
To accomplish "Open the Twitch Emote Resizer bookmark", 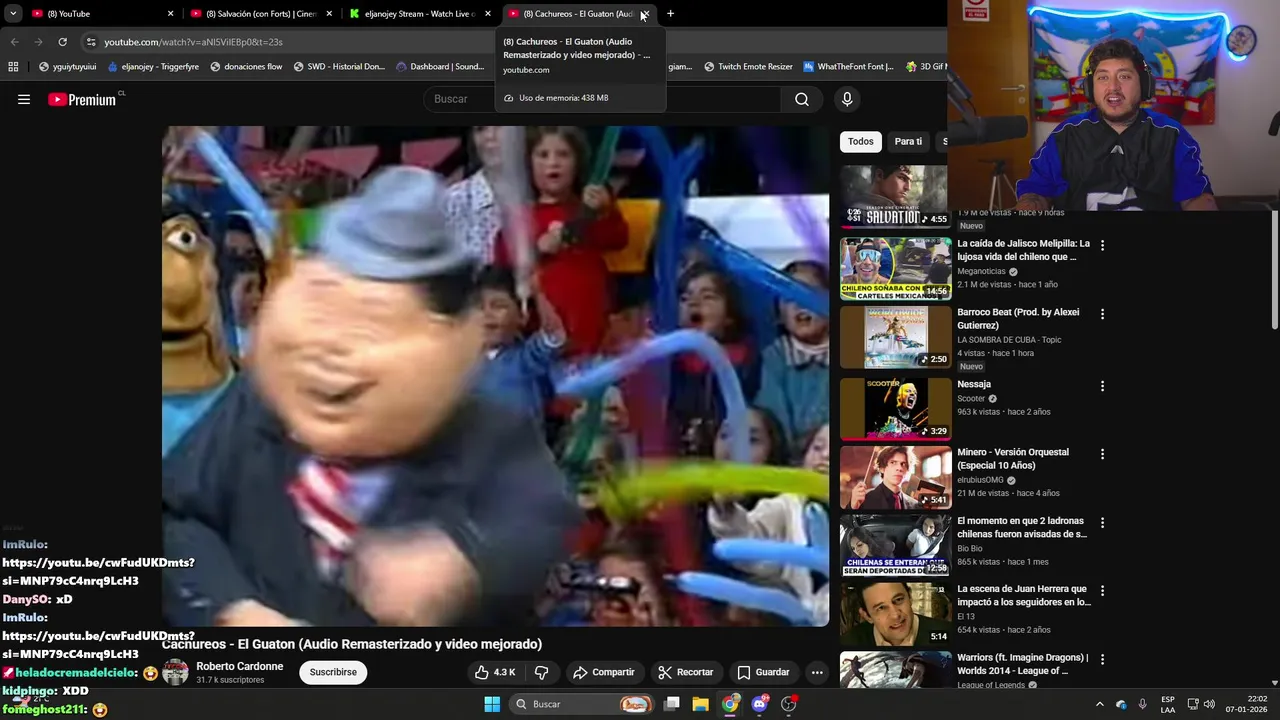I will pos(748,67).
